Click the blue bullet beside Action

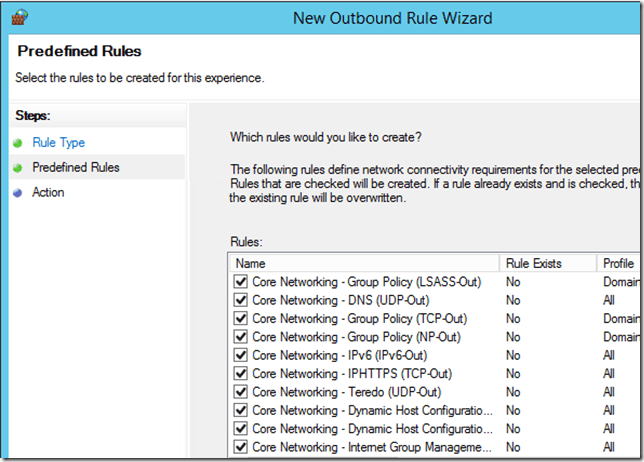[17, 193]
